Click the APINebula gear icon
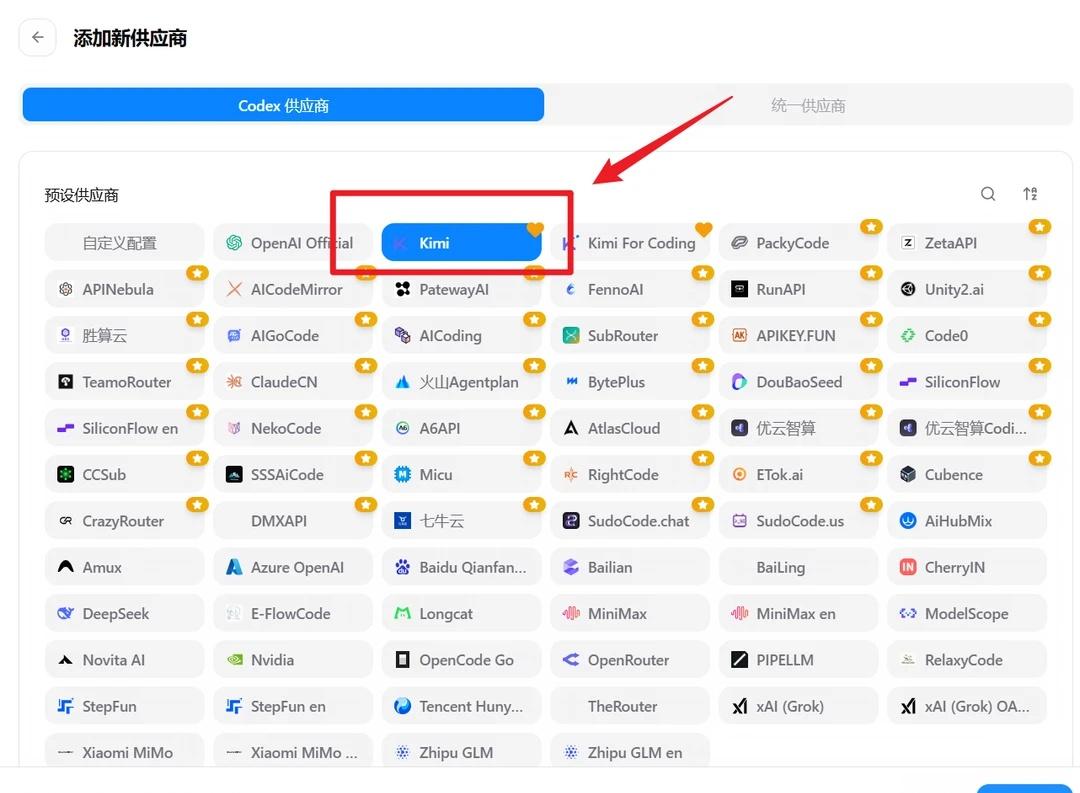The height and width of the screenshot is (793, 1080). (65, 289)
